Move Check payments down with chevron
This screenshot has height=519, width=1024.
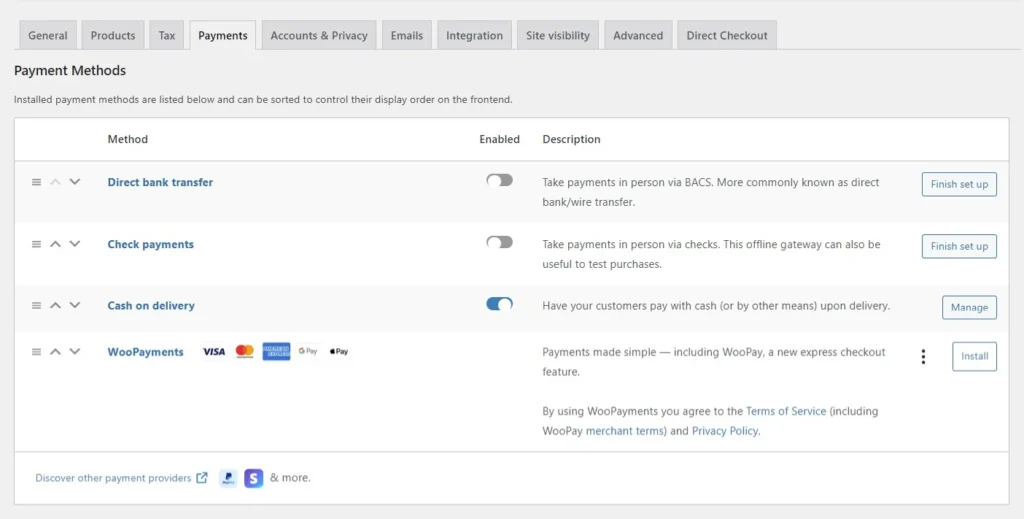pos(74,244)
